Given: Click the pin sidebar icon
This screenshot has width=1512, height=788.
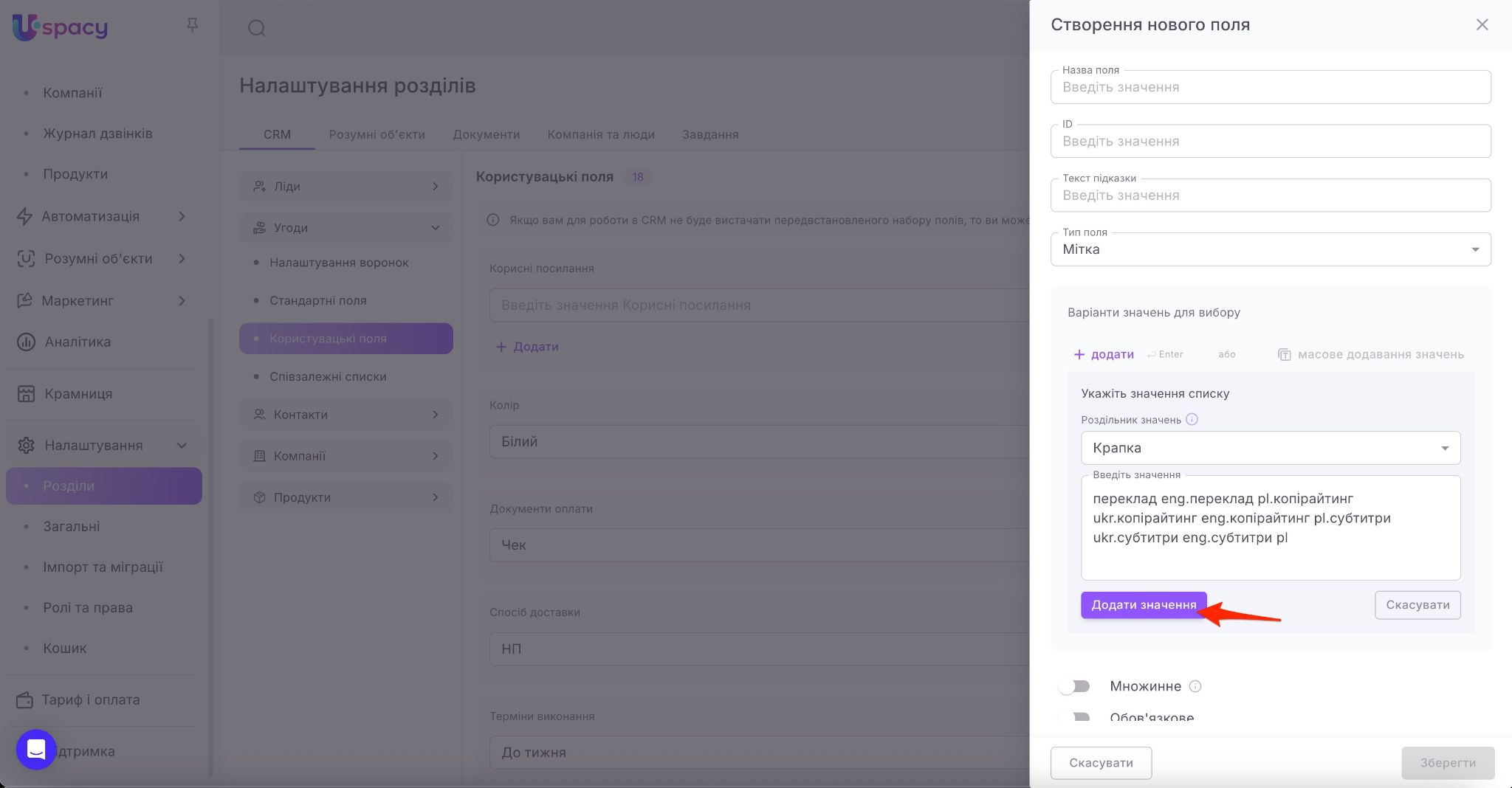Looking at the screenshot, I should [x=192, y=26].
